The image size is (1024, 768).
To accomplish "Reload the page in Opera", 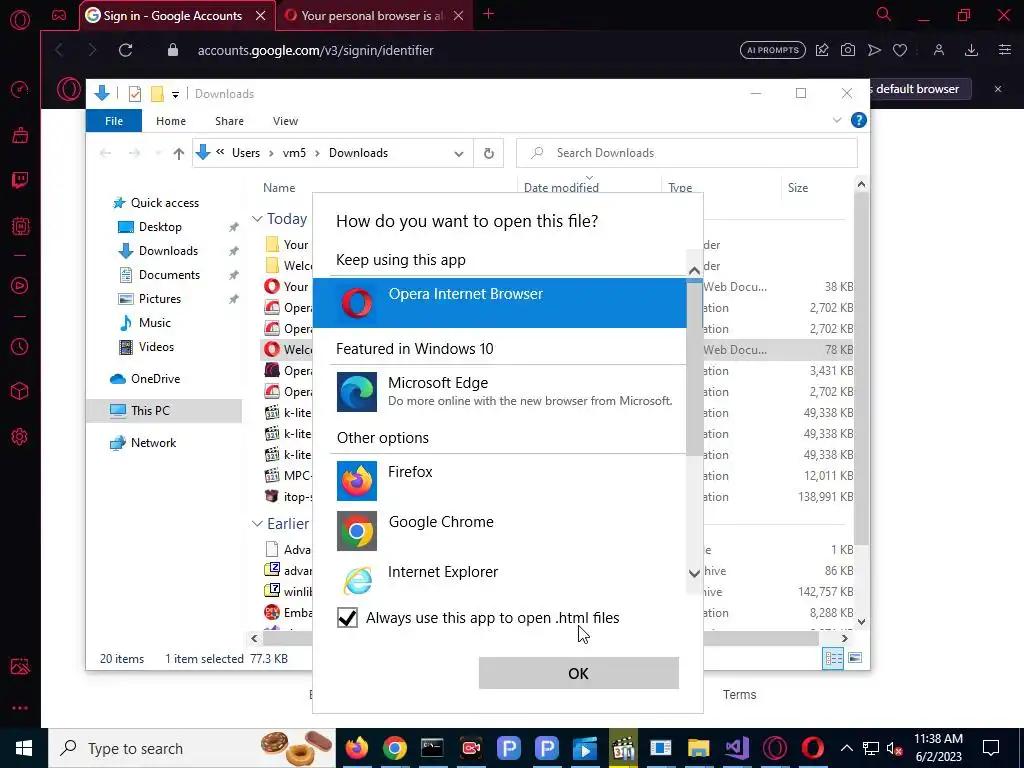I will tap(125, 50).
